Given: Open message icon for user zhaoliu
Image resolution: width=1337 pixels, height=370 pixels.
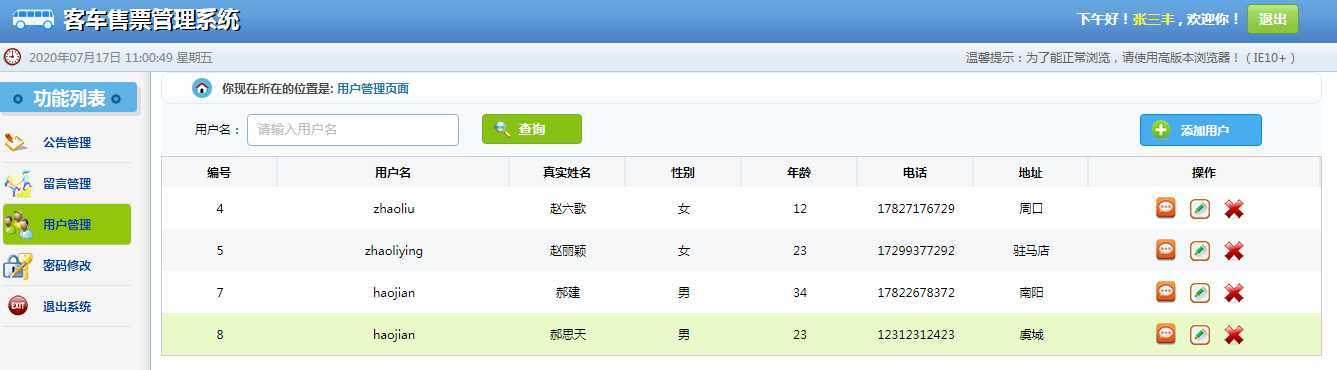Looking at the screenshot, I should [x=1166, y=208].
